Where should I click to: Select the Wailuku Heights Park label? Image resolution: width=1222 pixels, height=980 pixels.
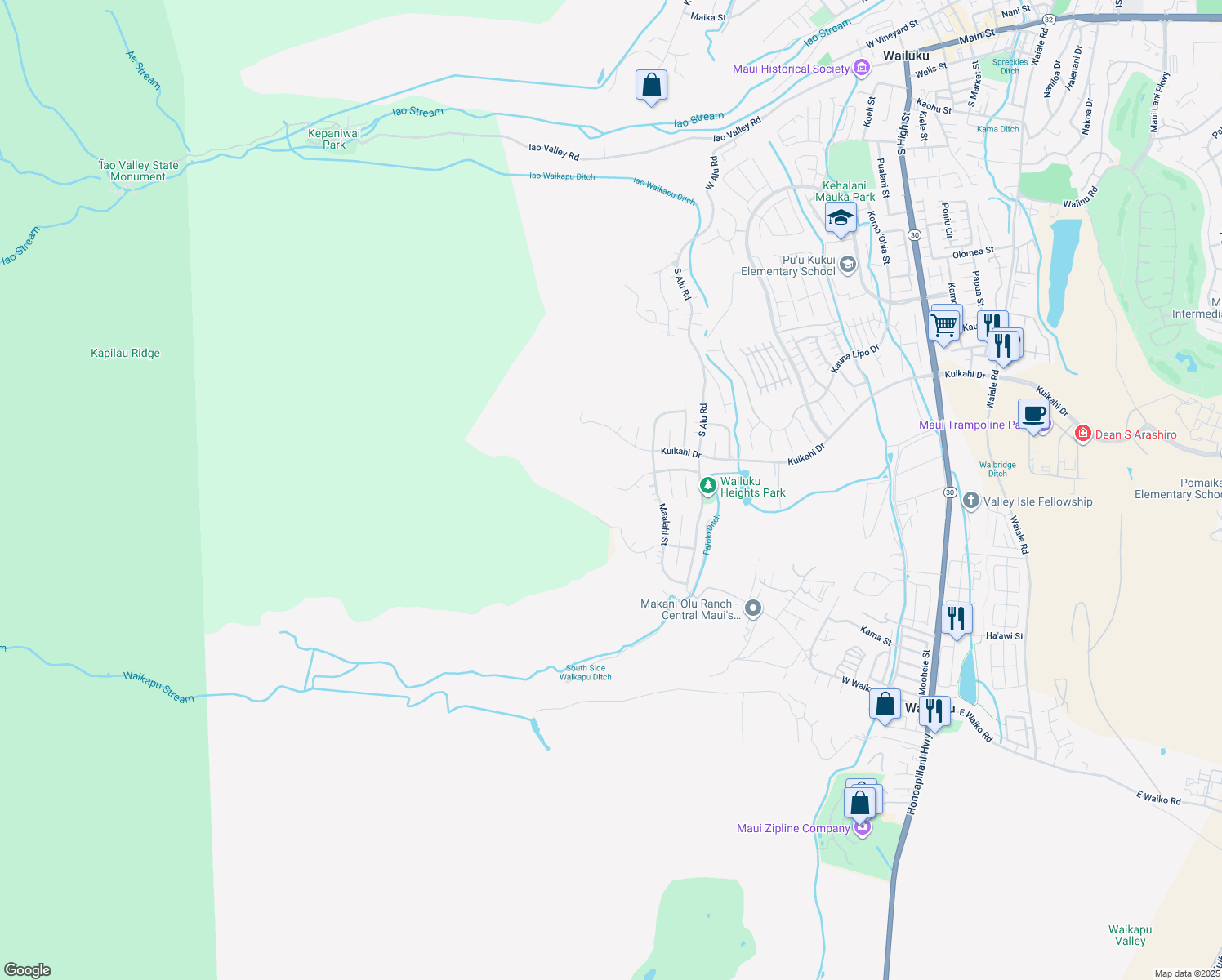(x=753, y=487)
